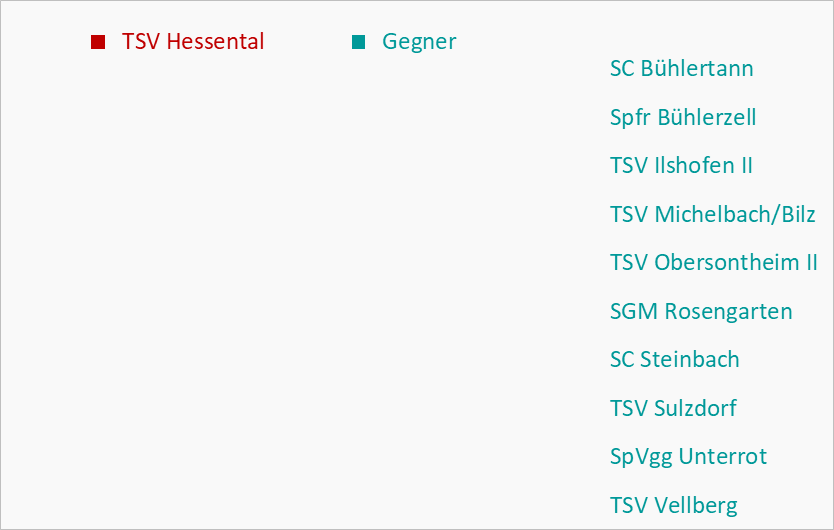Image resolution: width=834 pixels, height=530 pixels.
Task: Click the word Rosengarten in the list
Action: pyautogui.click(x=729, y=312)
